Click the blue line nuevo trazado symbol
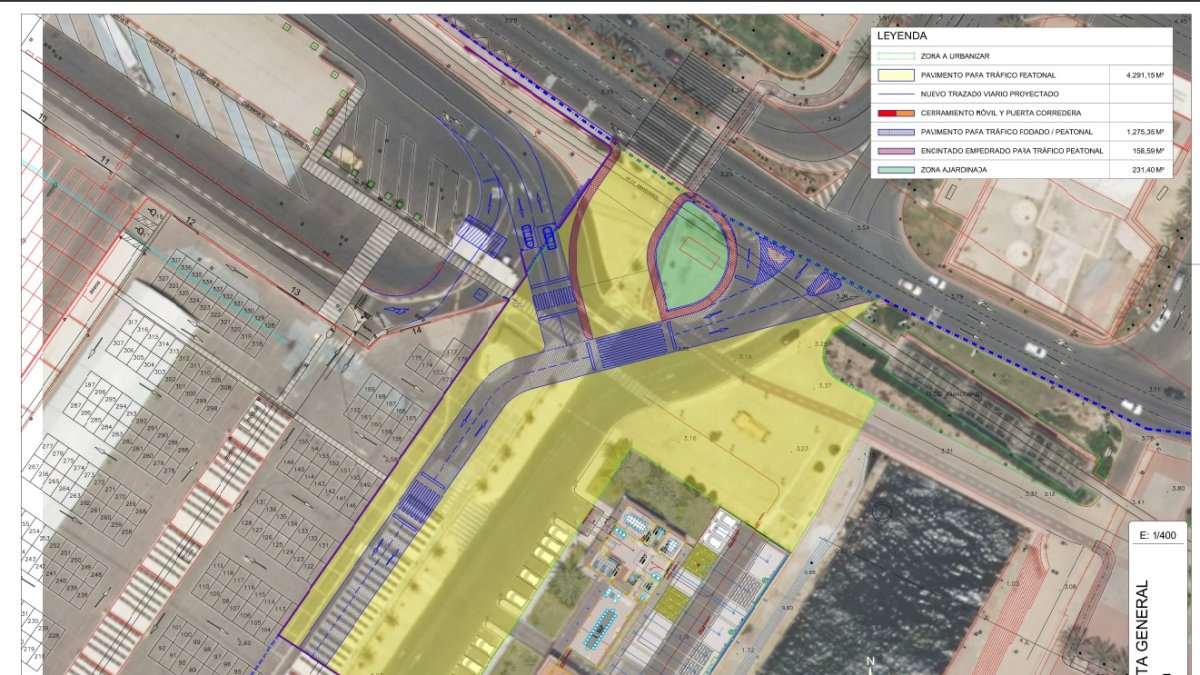1200x675 pixels. (x=894, y=93)
